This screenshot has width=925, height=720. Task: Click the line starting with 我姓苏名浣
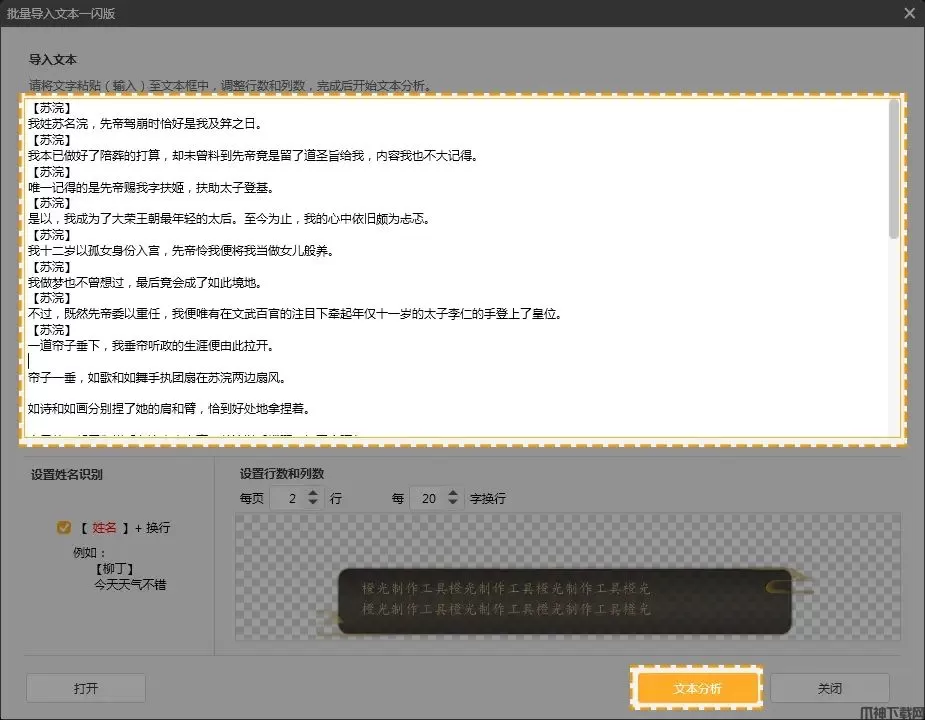[145, 124]
